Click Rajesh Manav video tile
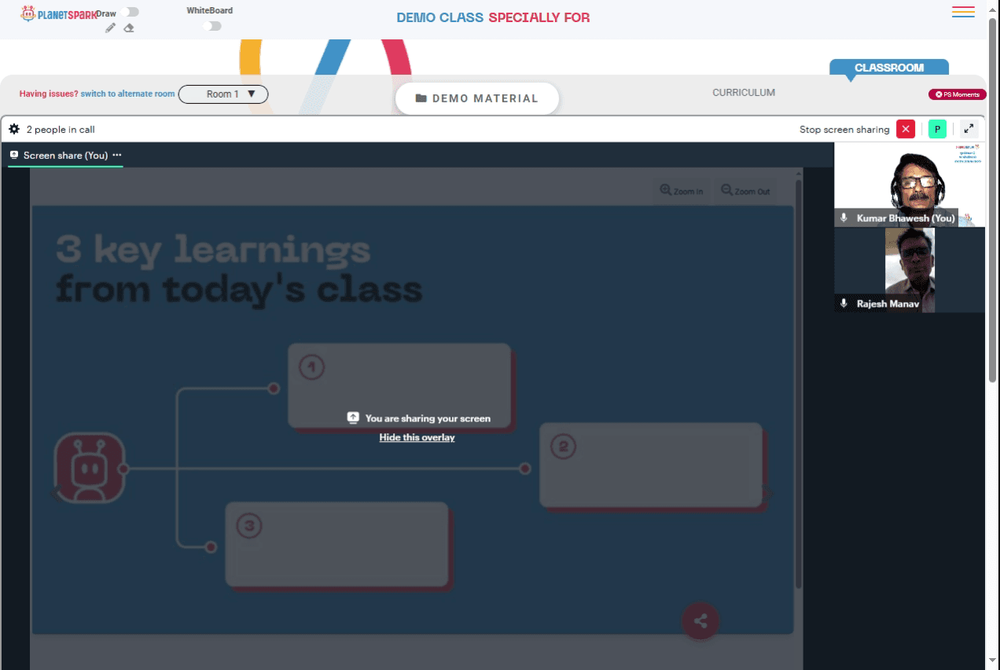The height and width of the screenshot is (670, 1000). (909, 270)
